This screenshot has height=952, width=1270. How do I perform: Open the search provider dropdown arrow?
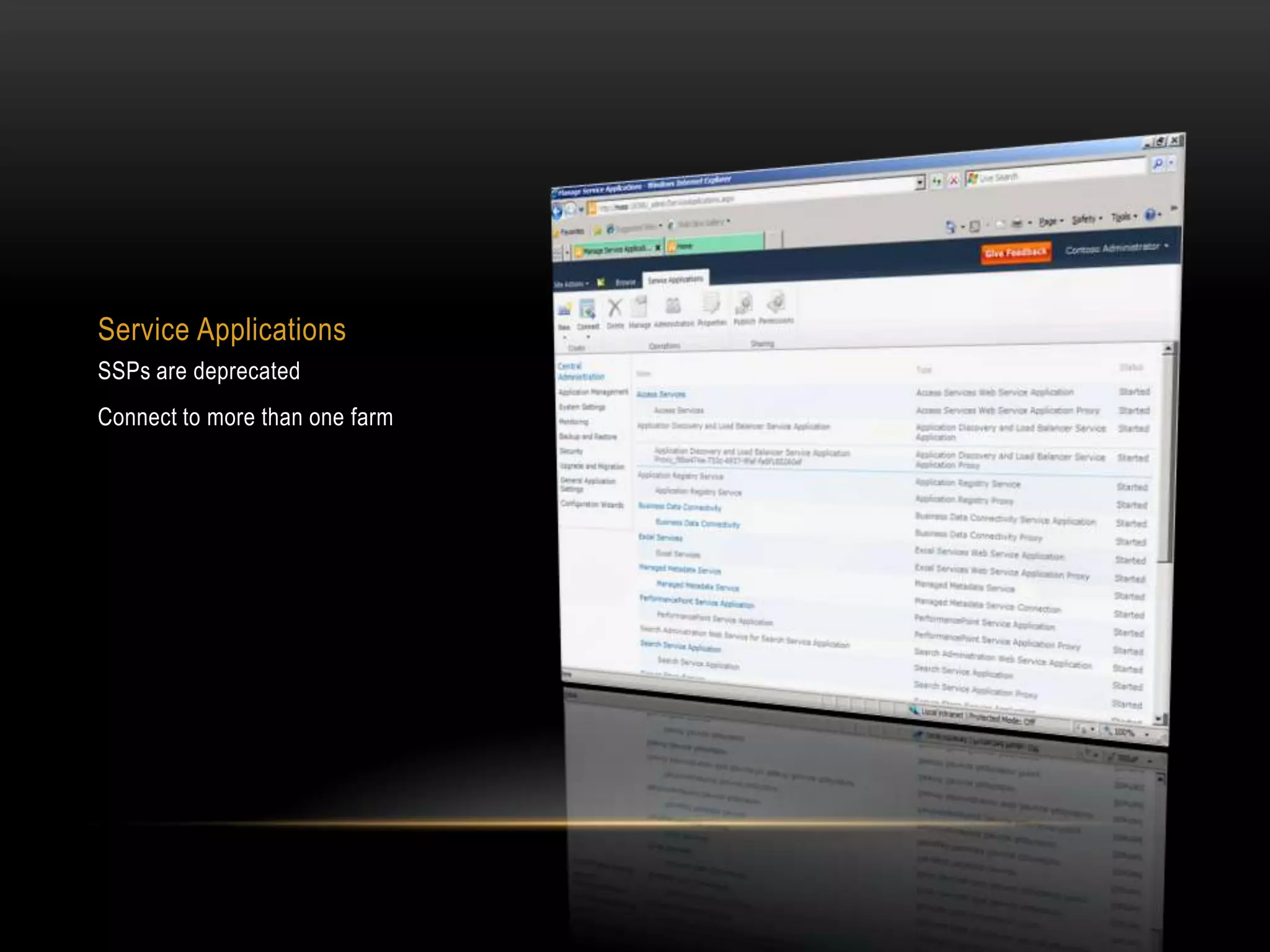(1171, 163)
